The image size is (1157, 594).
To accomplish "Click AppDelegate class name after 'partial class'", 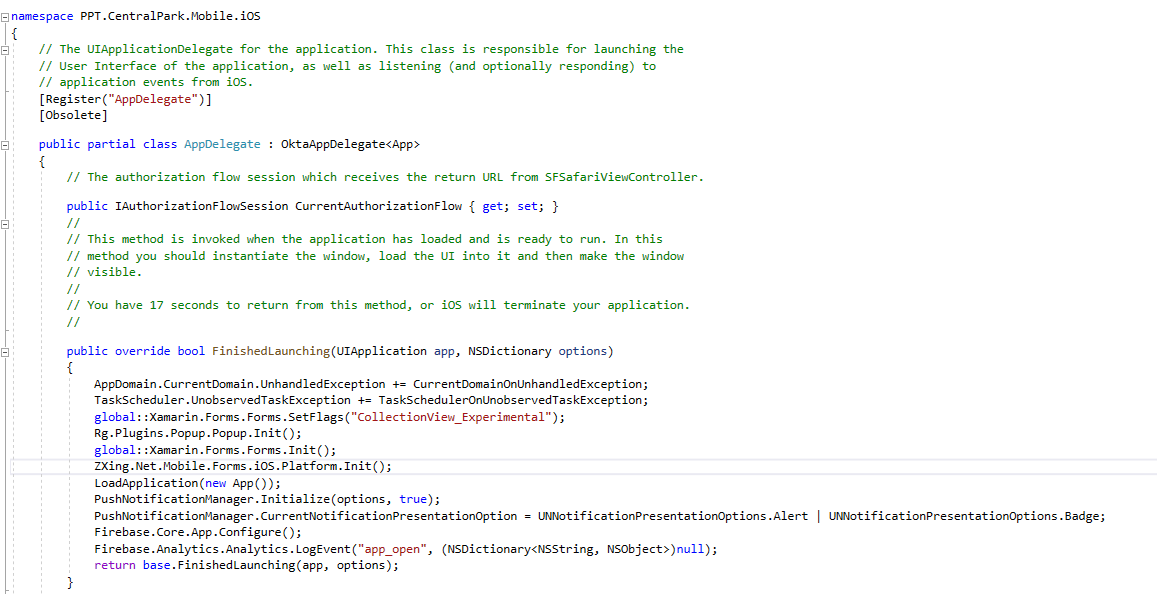I will point(222,144).
